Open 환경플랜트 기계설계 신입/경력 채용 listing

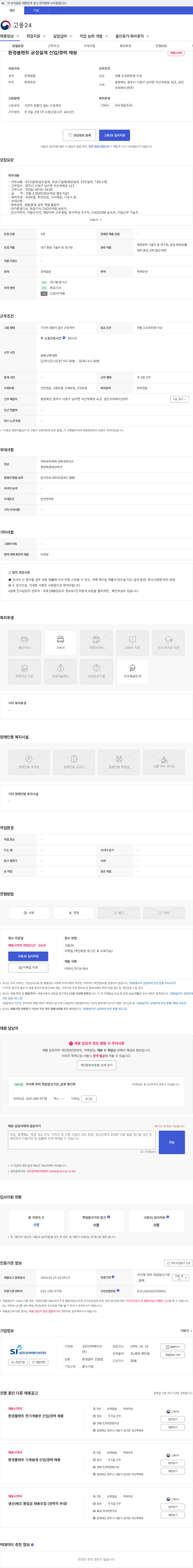point(34,1460)
